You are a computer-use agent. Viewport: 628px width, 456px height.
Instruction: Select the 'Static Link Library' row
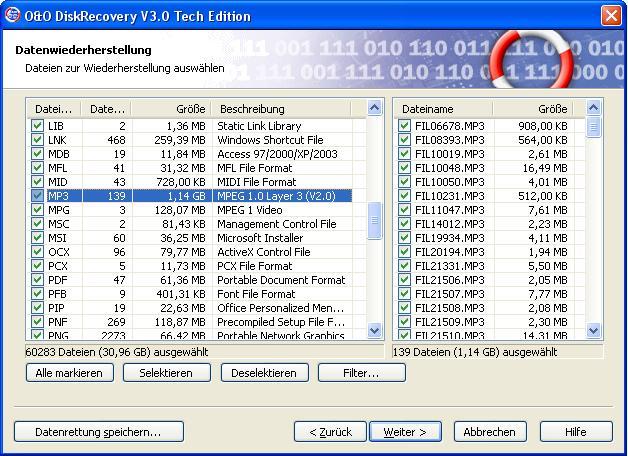coord(190,126)
